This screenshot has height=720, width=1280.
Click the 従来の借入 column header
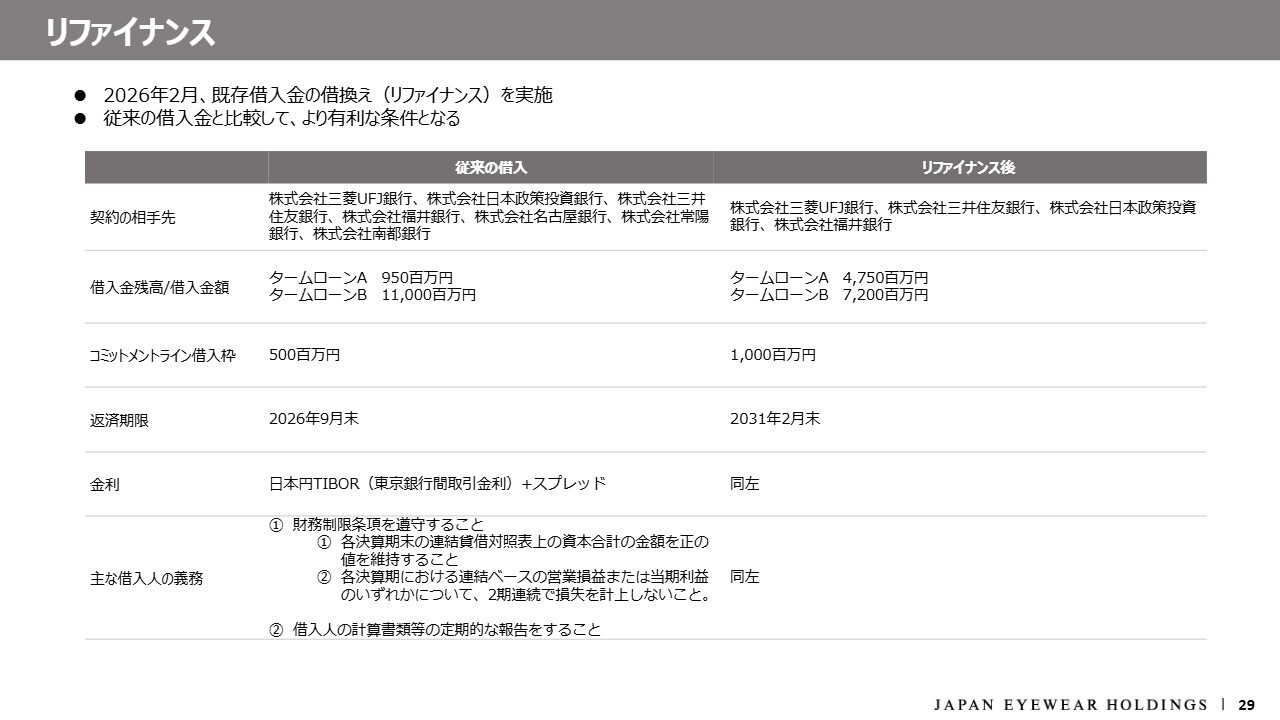[490, 167]
